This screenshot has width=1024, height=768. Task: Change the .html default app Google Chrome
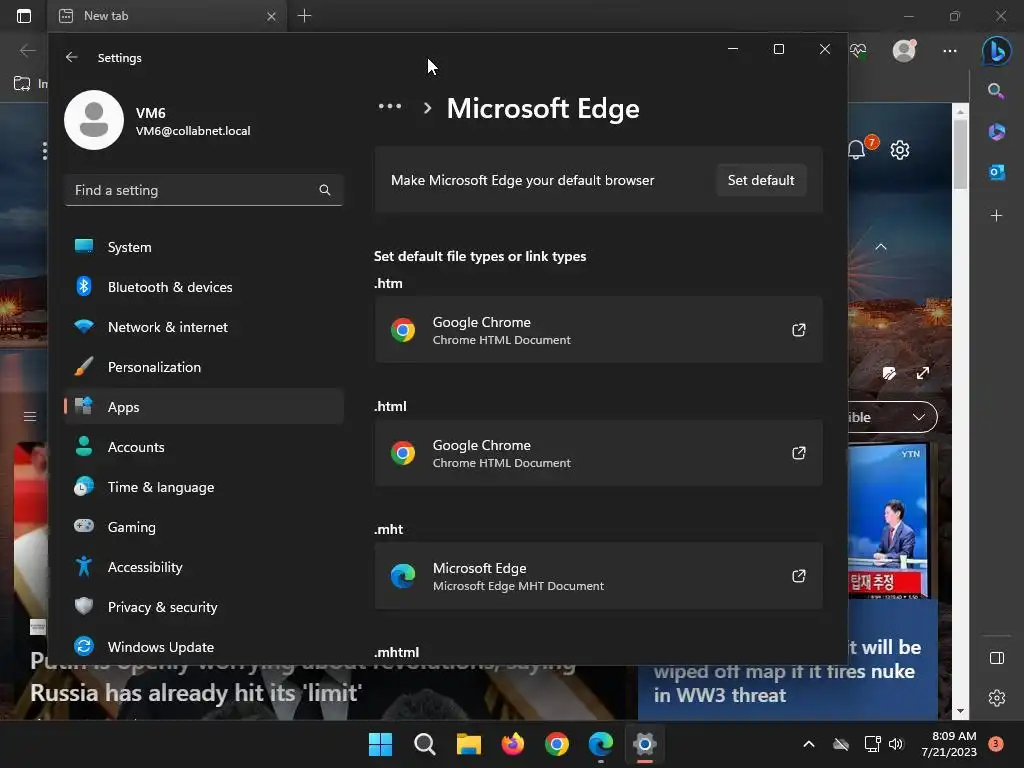(x=598, y=453)
